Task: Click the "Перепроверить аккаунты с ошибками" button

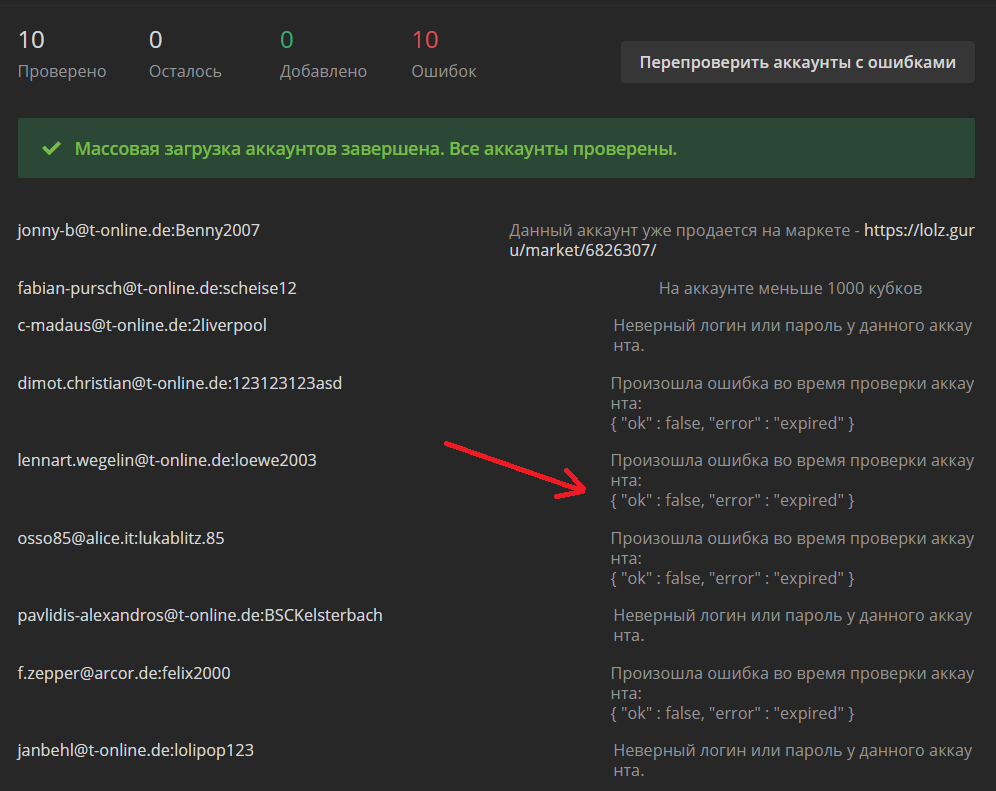Action: [797, 62]
